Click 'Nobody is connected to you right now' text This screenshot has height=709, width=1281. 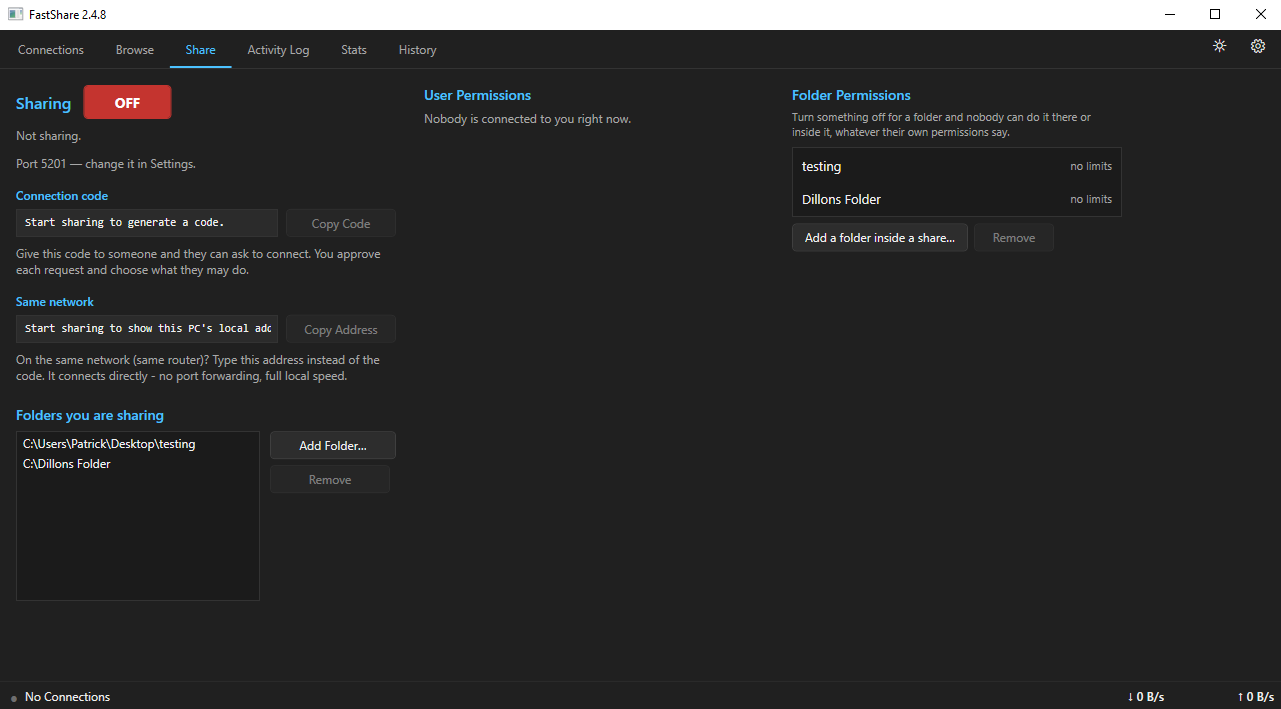527,119
